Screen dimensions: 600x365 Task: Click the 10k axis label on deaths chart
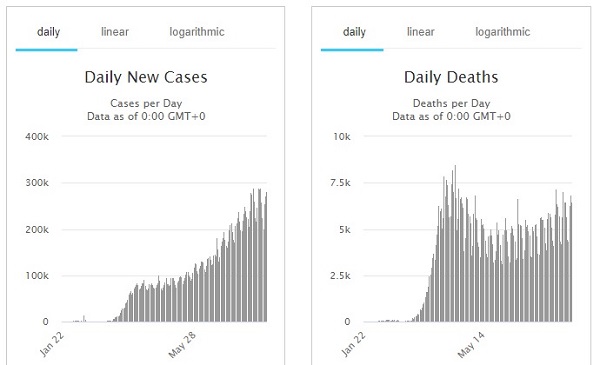342,137
